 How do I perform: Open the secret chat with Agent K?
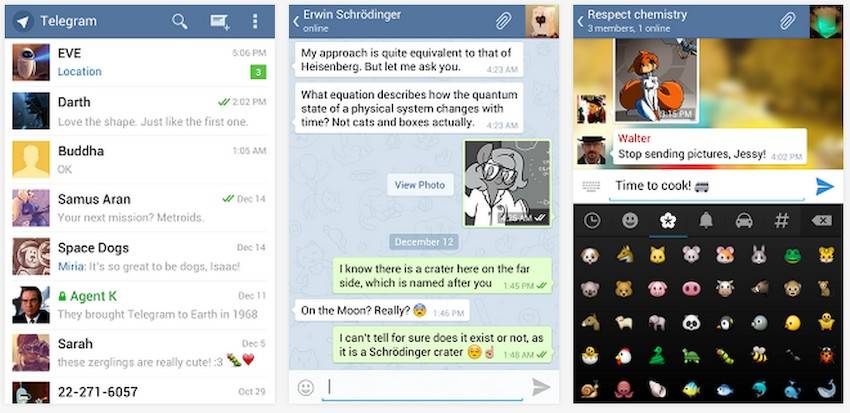point(140,305)
